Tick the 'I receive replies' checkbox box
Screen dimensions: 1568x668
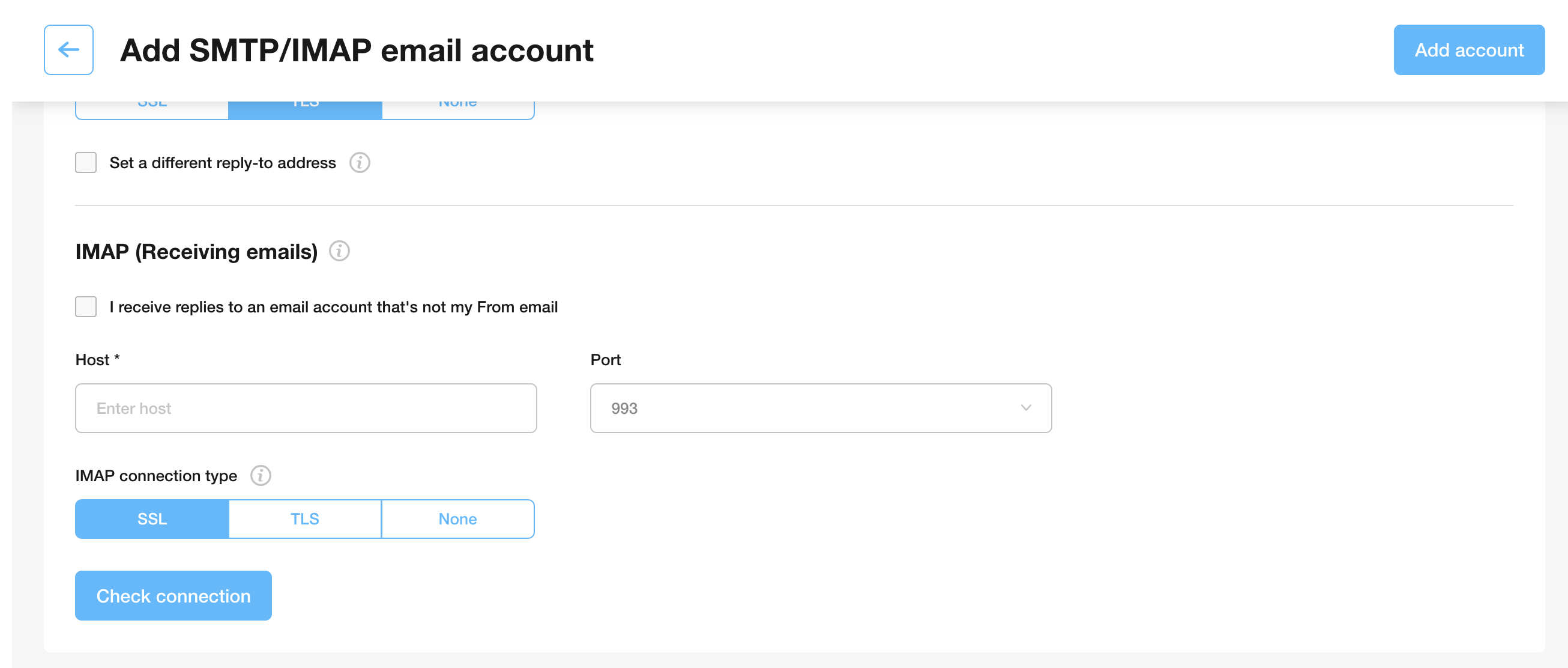pos(86,307)
